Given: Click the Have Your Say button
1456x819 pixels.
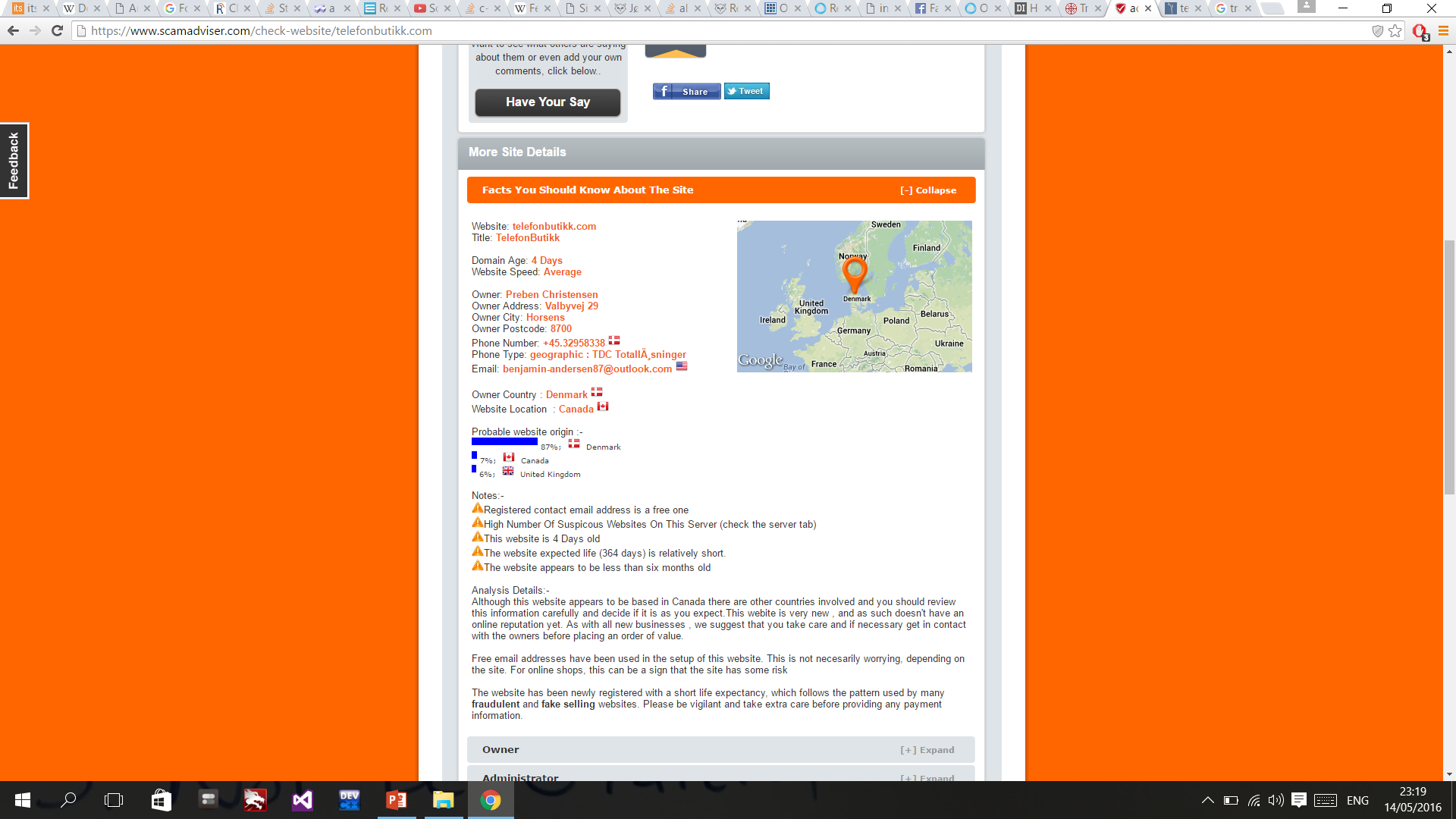Looking at the screenshot, I should pos(548,102).
